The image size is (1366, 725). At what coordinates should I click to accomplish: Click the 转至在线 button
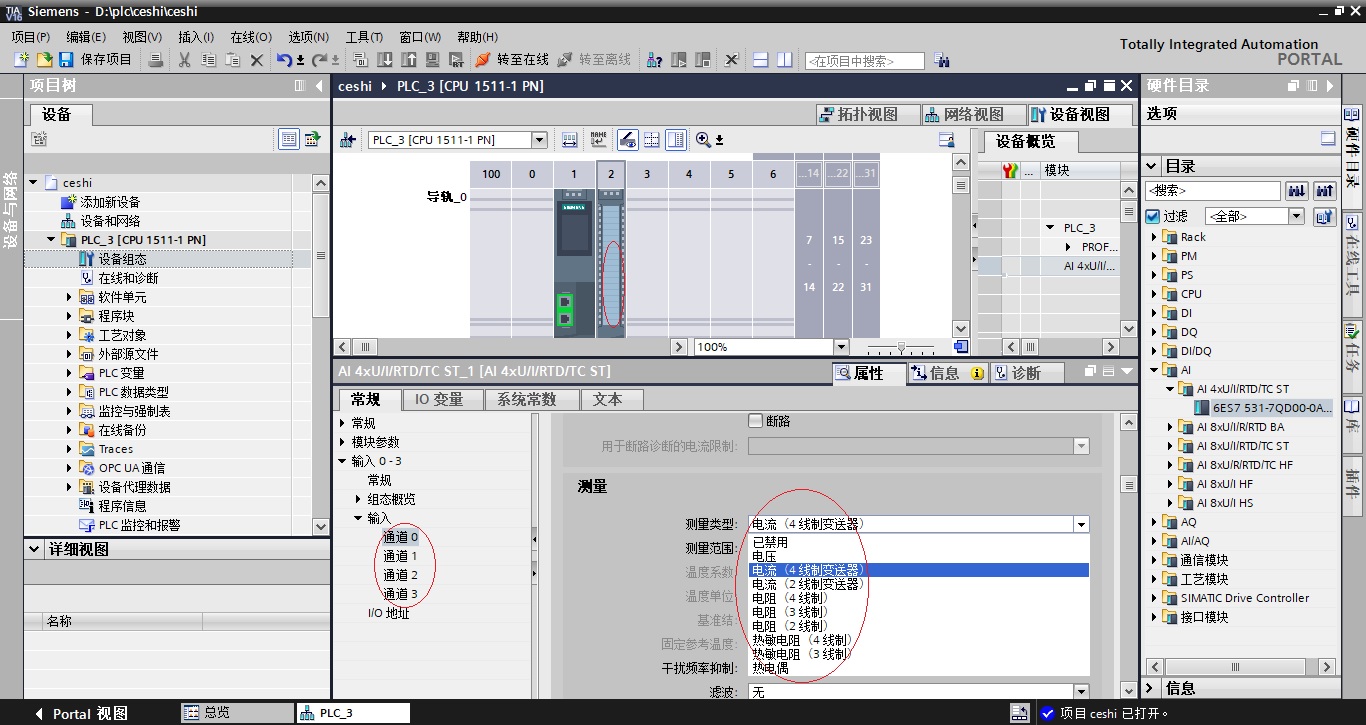(x=513, y=60)
